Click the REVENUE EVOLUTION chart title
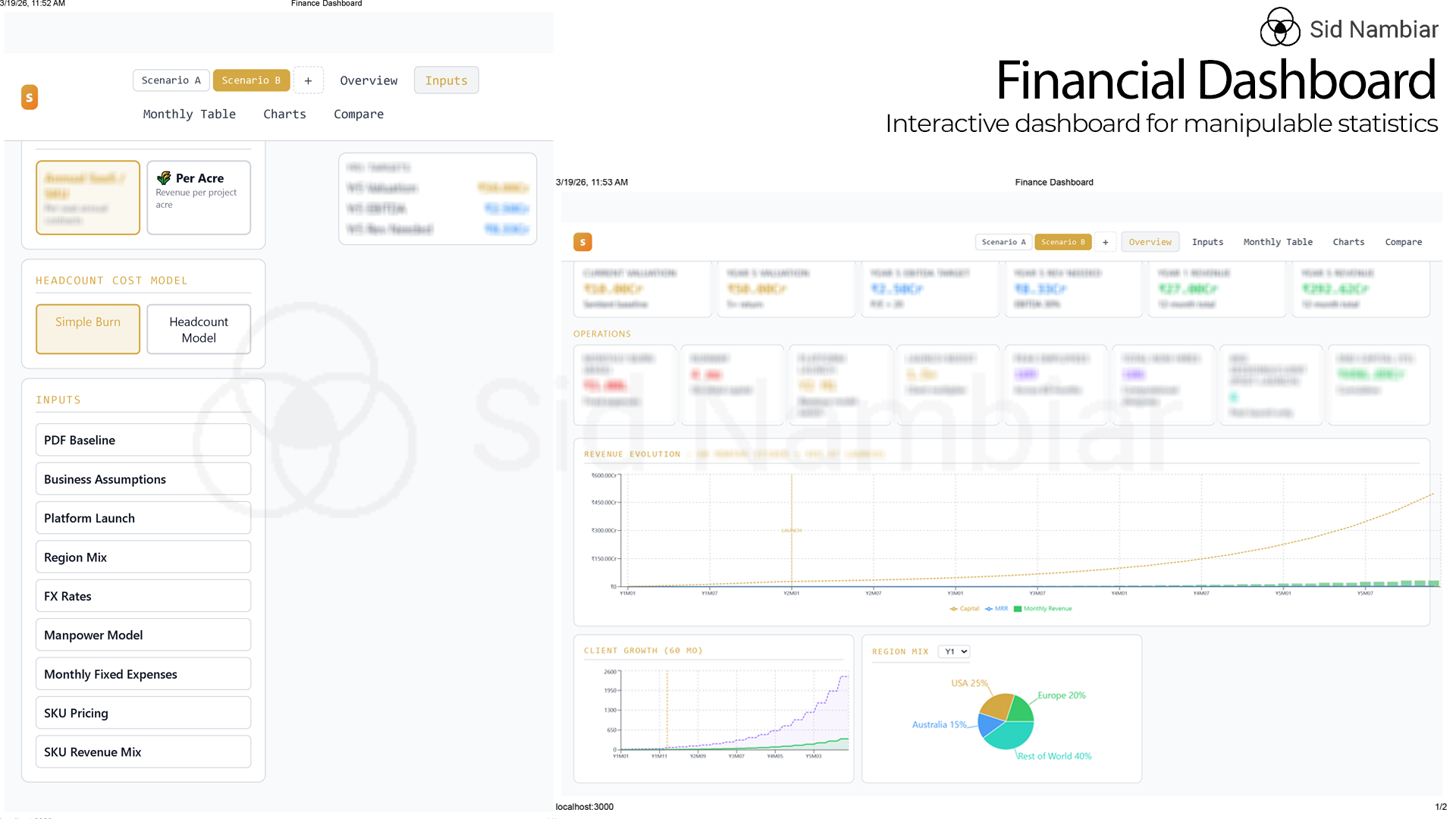The image size is (1456, 819). 632,454
